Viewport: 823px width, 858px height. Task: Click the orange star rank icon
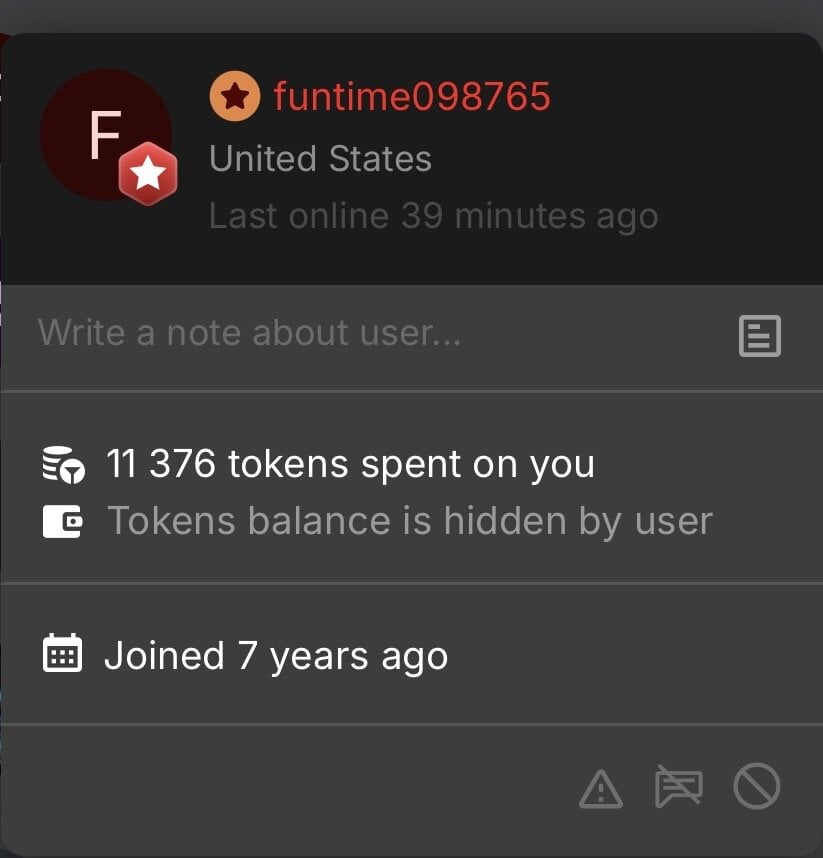[x=234, y=97]
